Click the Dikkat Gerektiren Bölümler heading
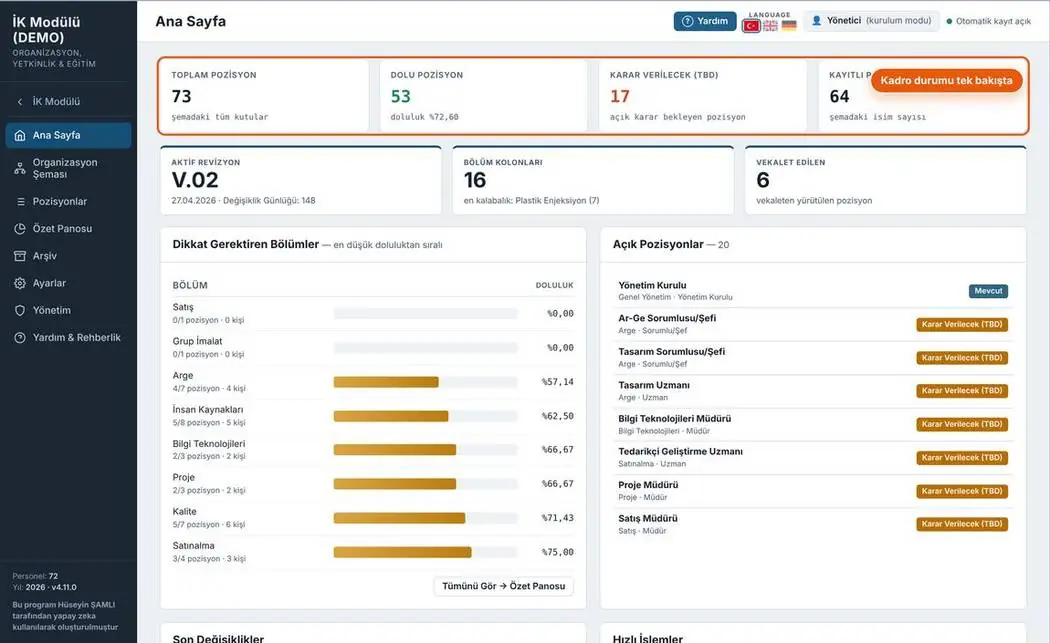The width and height of the screenshot is (1050, 643). 246,244
